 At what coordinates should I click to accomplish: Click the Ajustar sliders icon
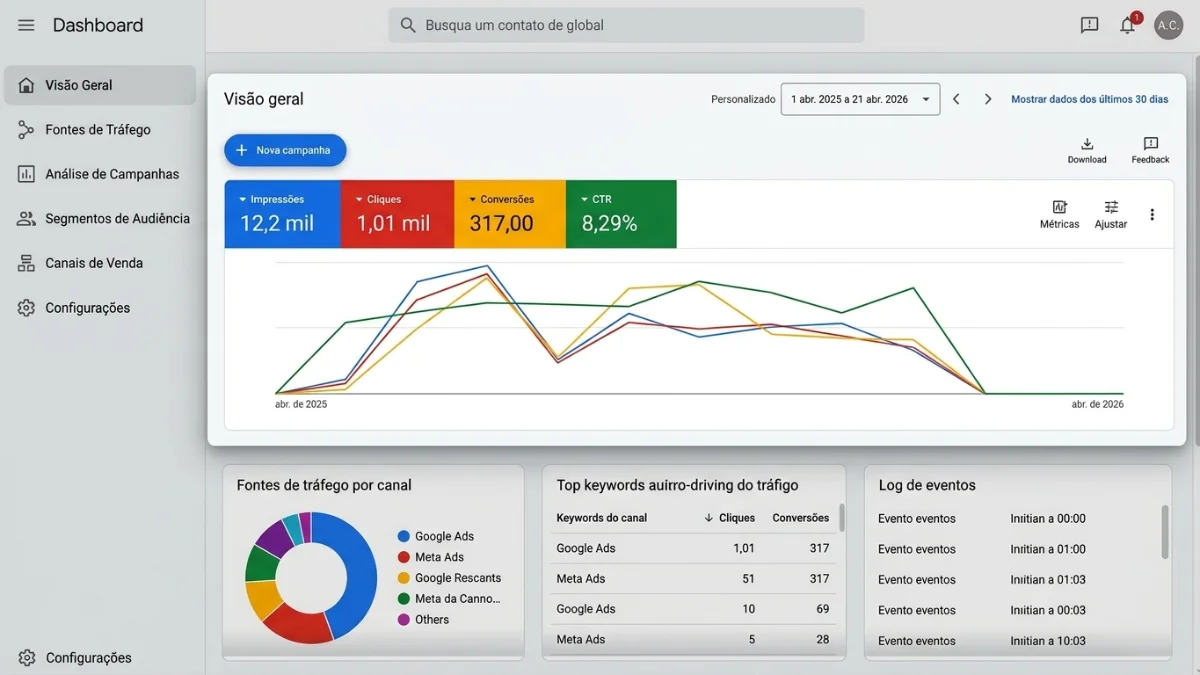click(1111, 208)
